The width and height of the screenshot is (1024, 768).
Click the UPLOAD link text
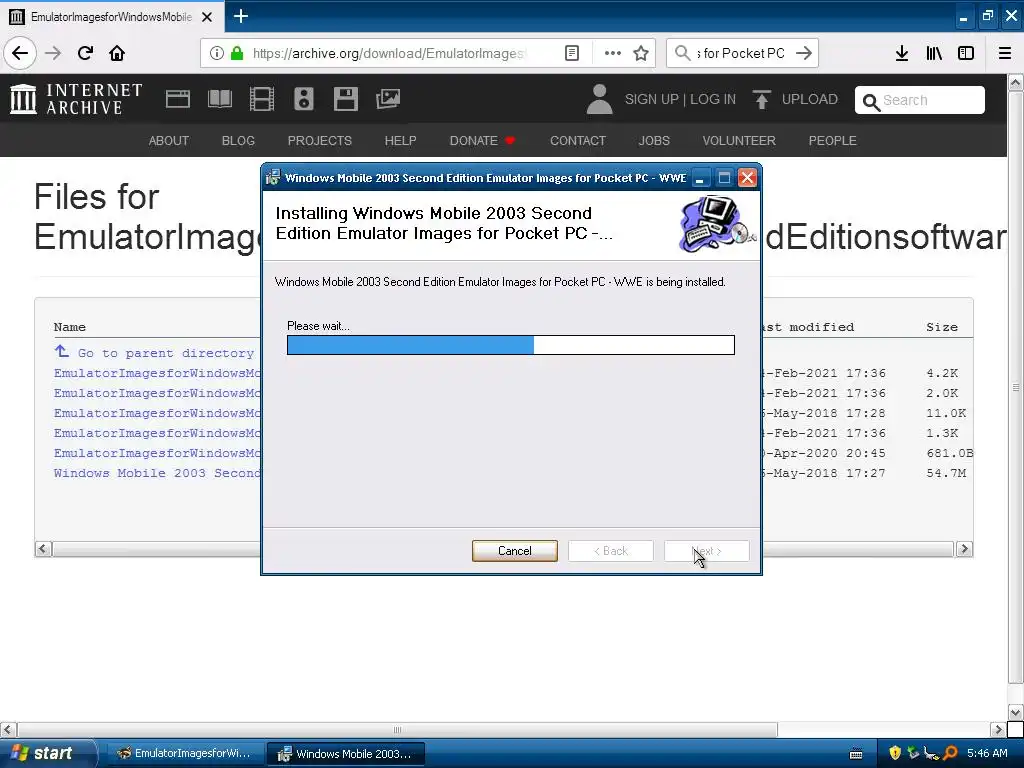tap(810, 99)
